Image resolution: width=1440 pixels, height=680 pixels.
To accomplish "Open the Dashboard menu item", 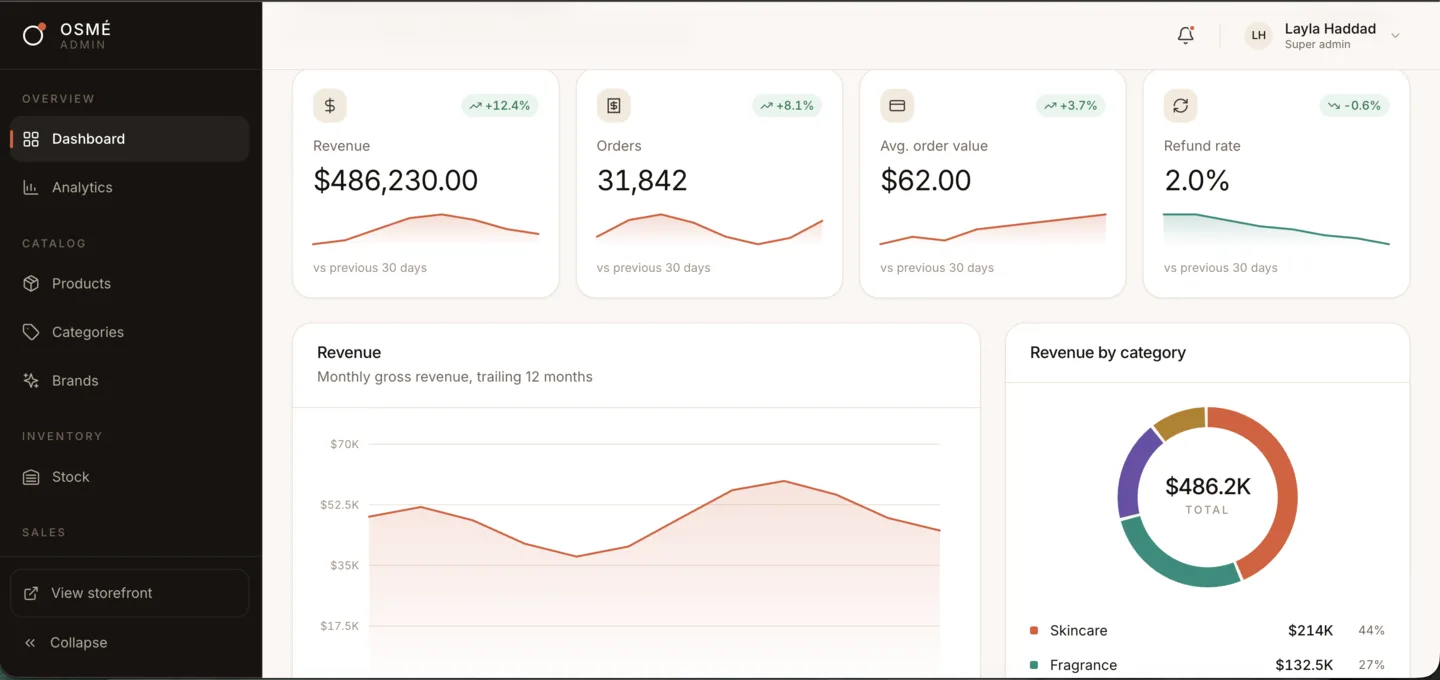I will [x=130, y=139].
